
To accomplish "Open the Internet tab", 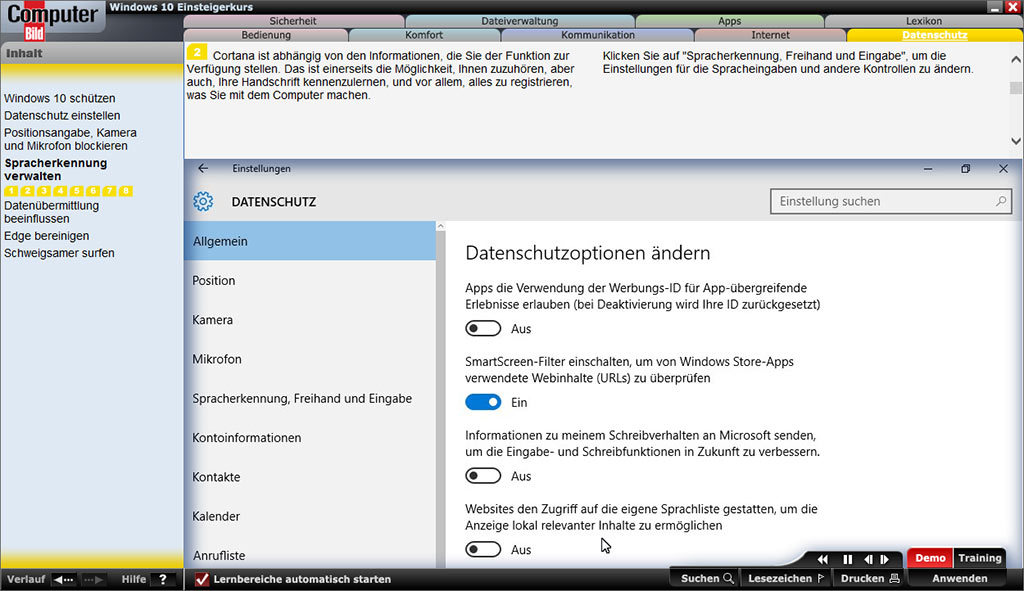I will click(x=770, y=35).
